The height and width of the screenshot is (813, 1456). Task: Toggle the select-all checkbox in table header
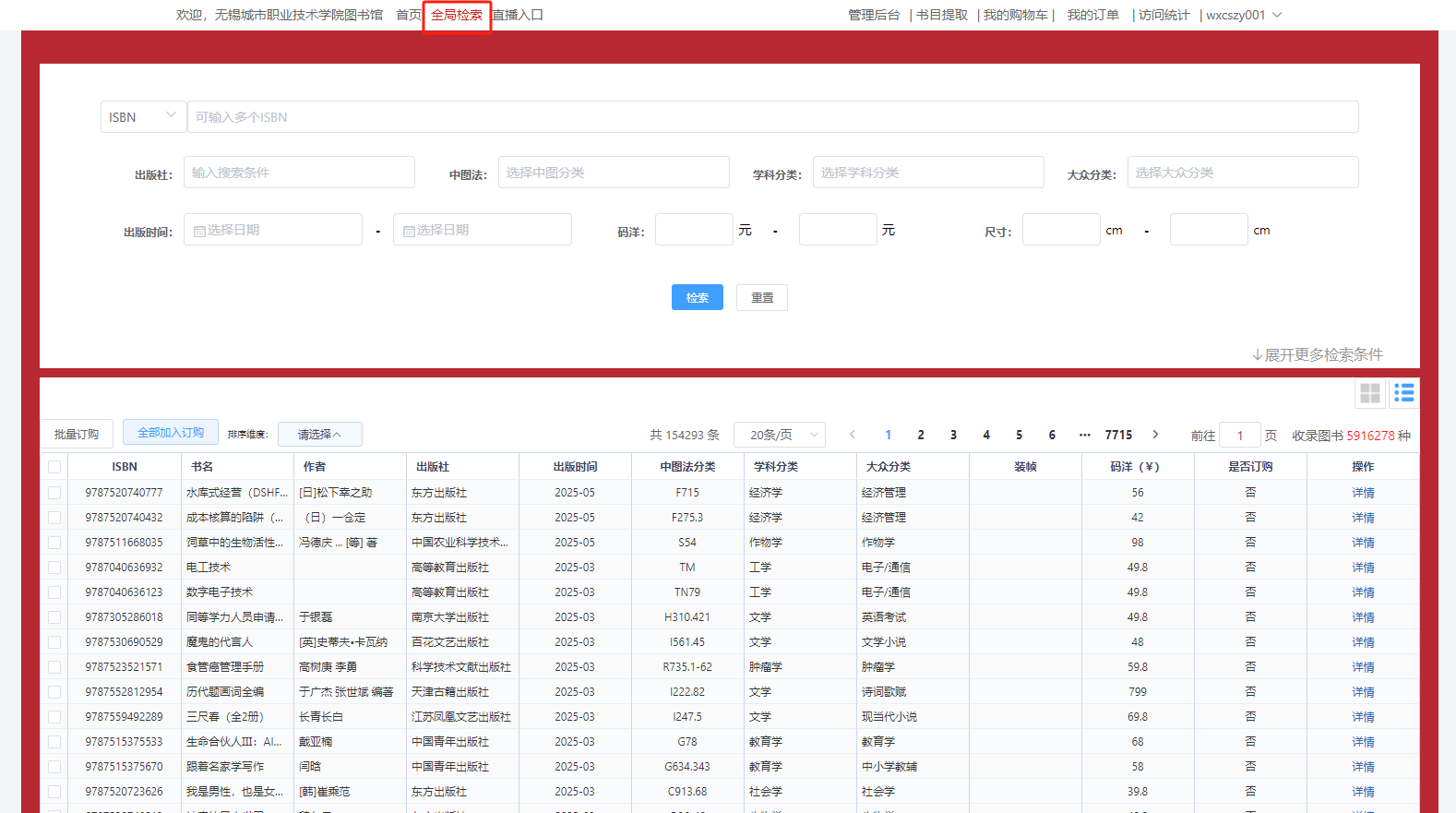54,467
